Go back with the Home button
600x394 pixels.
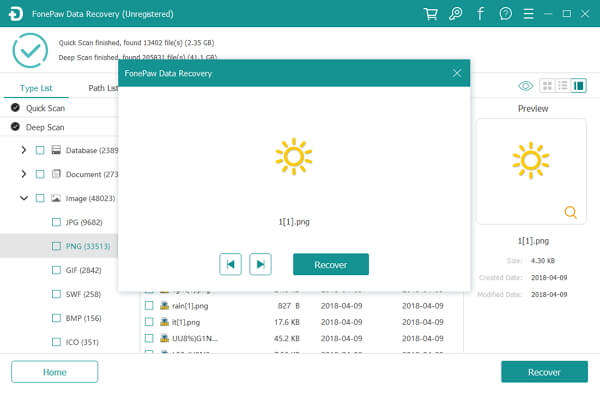pyautogui.click(x=54, y=372)
